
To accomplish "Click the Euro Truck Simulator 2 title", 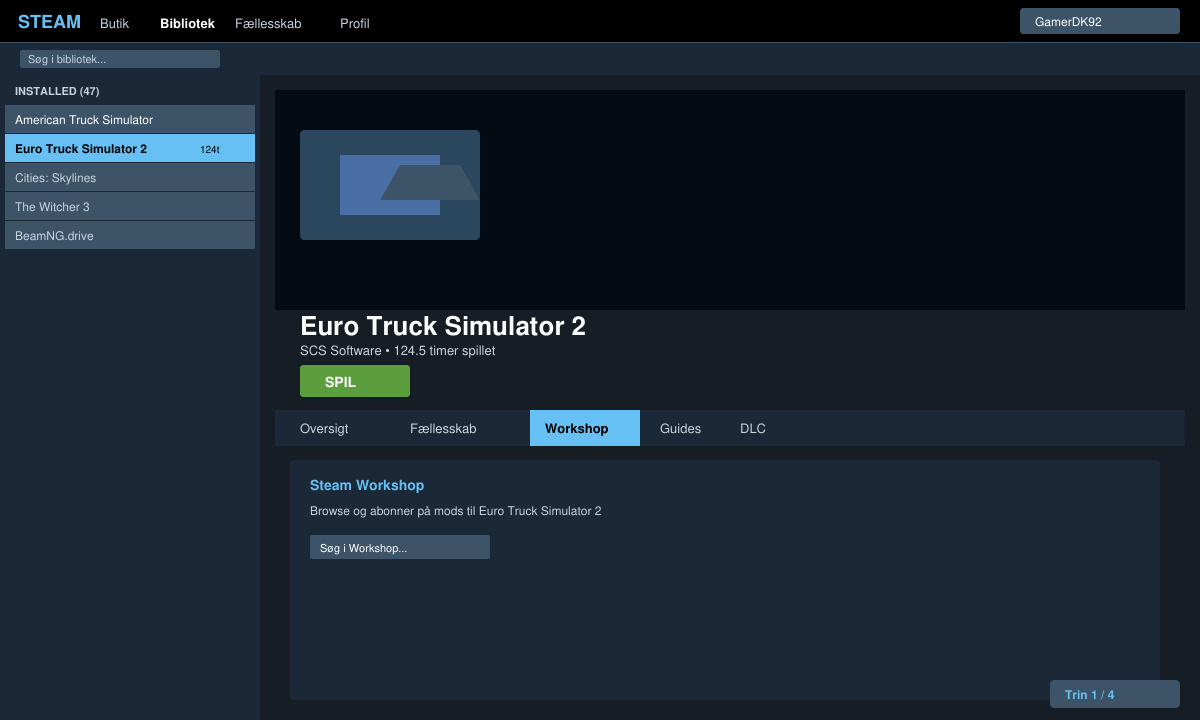I will 443,326.
